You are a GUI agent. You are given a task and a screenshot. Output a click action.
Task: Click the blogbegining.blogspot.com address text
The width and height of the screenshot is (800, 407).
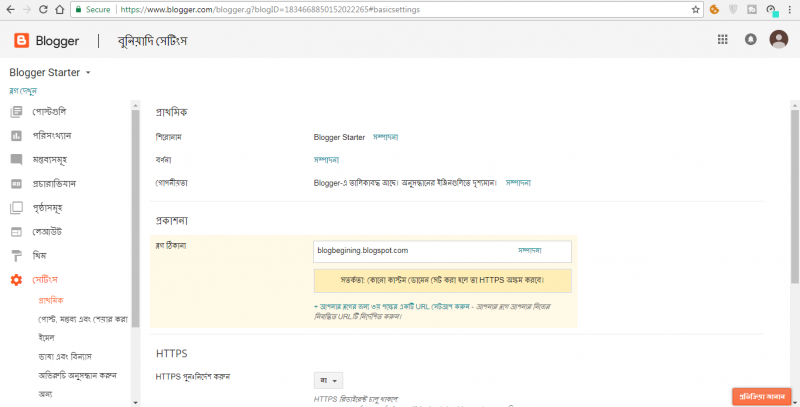363,250
